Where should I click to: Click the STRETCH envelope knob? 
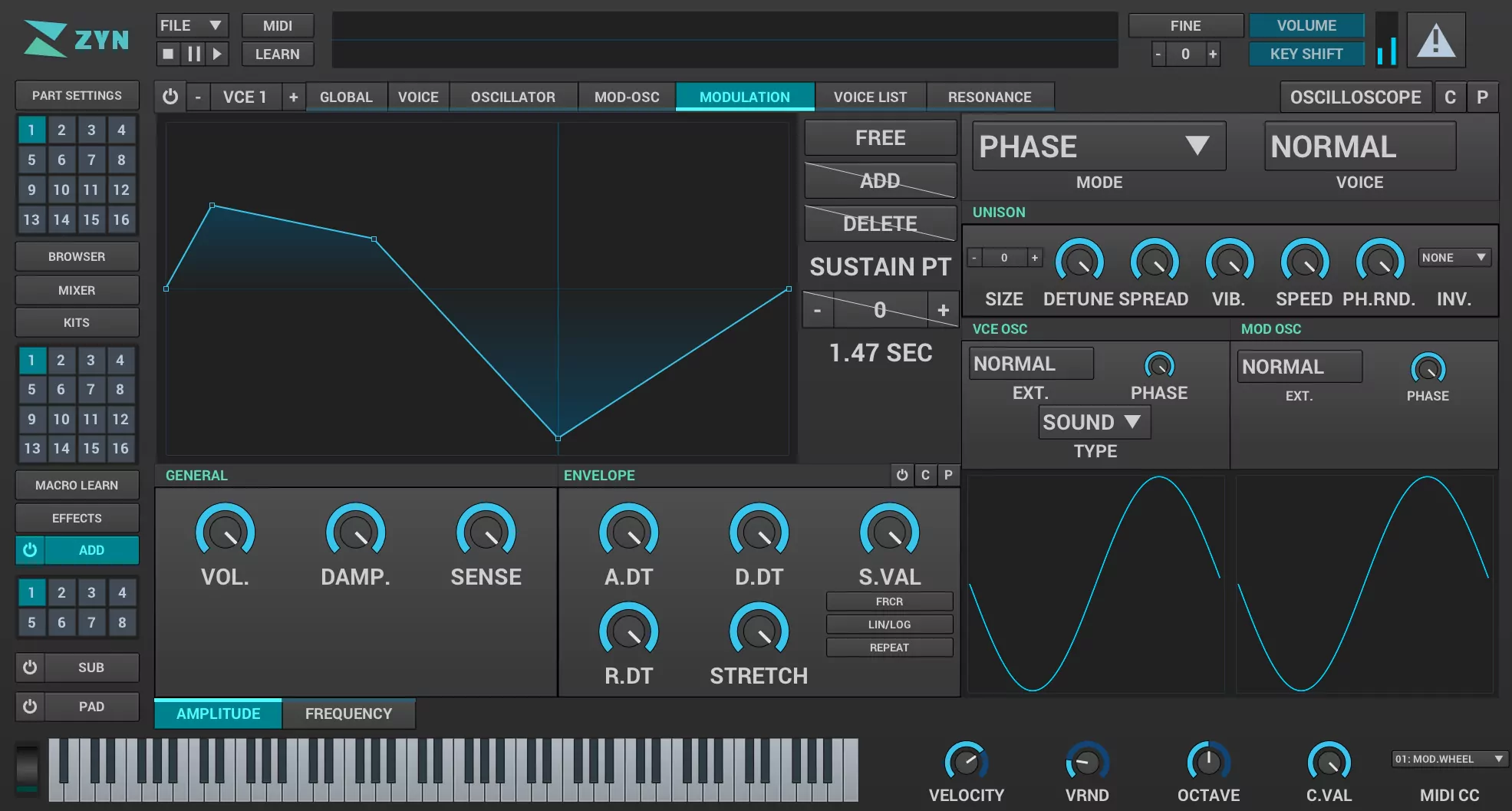point(759,631)
